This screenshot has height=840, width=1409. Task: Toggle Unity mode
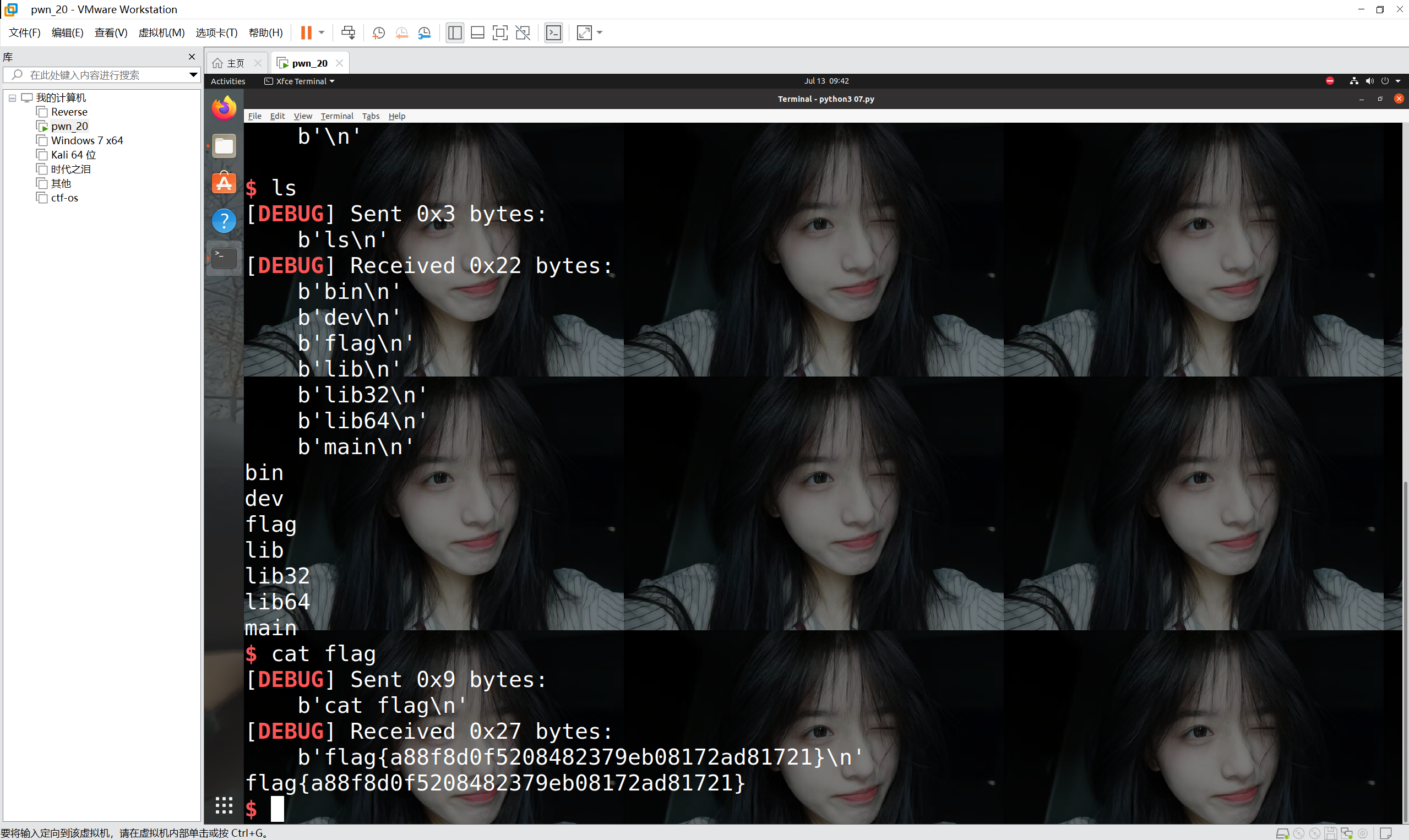tap(523, 33)
